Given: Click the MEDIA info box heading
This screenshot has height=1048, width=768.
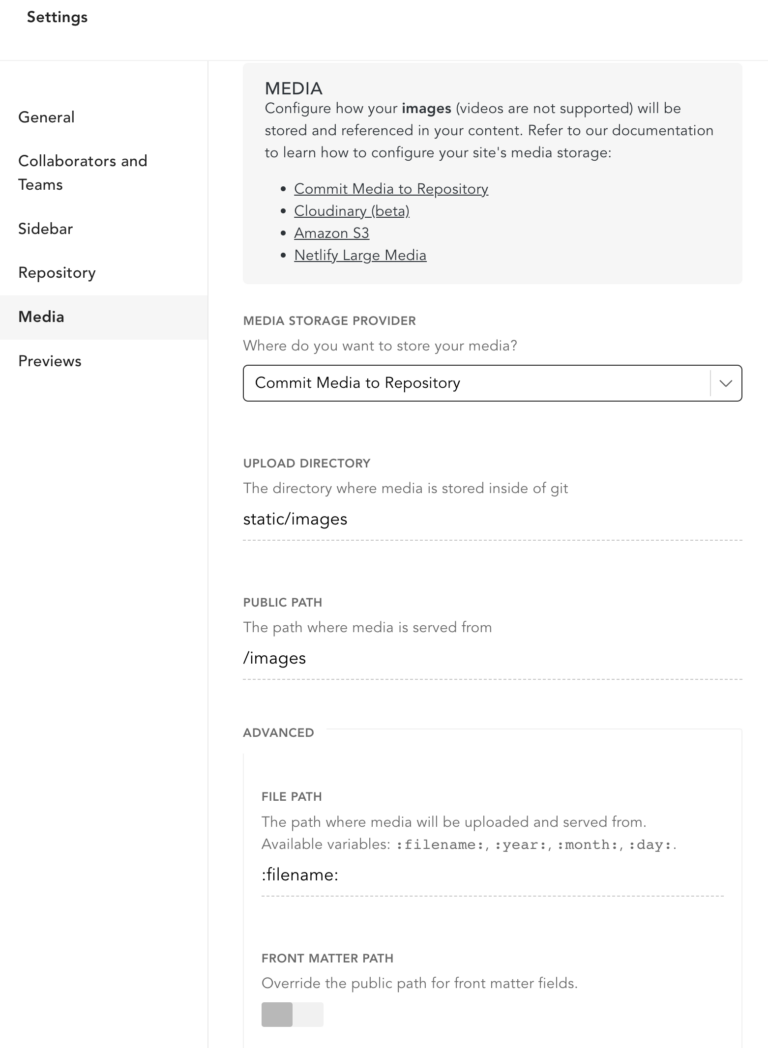Looking at the screenshot, I should point(293,88).
